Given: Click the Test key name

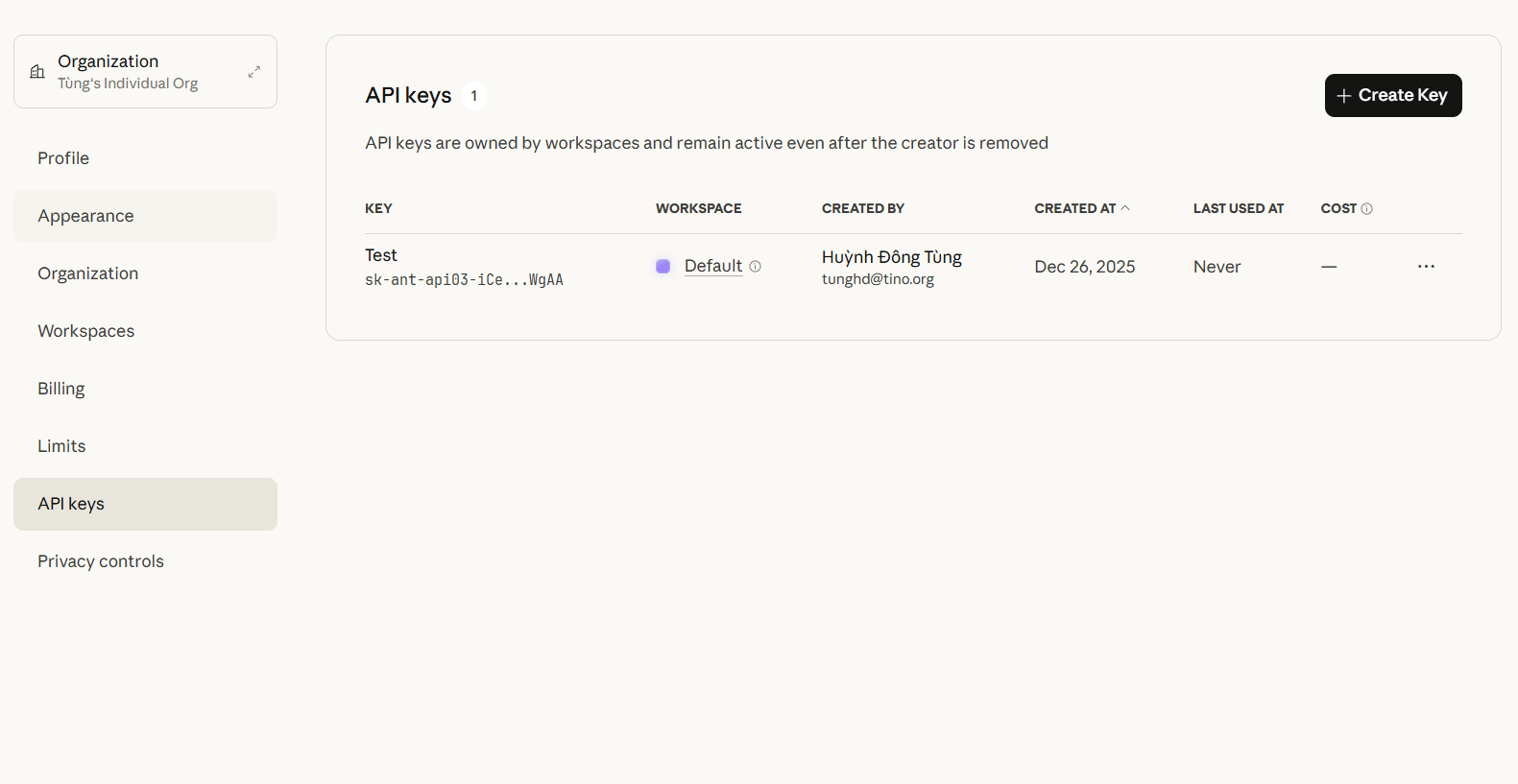Looking at the screenshot, I should tap(381, 255).
